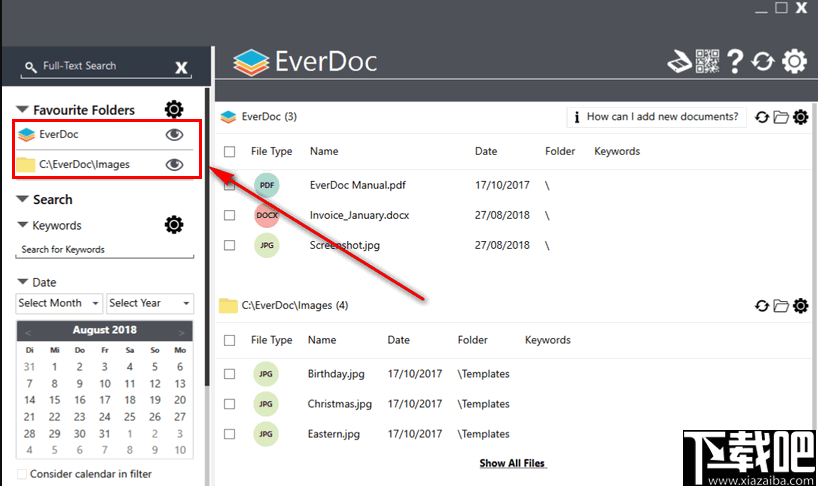Sort Images (4) table by Folder column
The image size is (818, 486).
[473, 340]
